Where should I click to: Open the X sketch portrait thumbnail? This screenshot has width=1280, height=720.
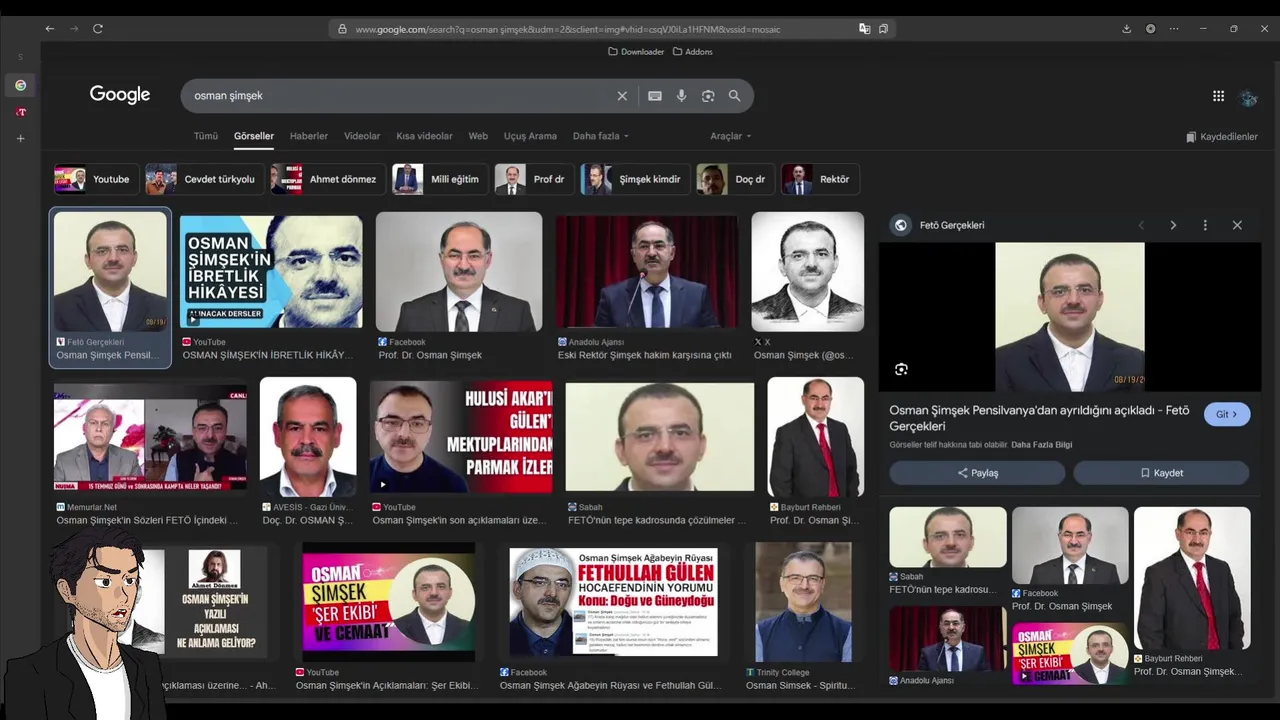[x=808, y=272]
